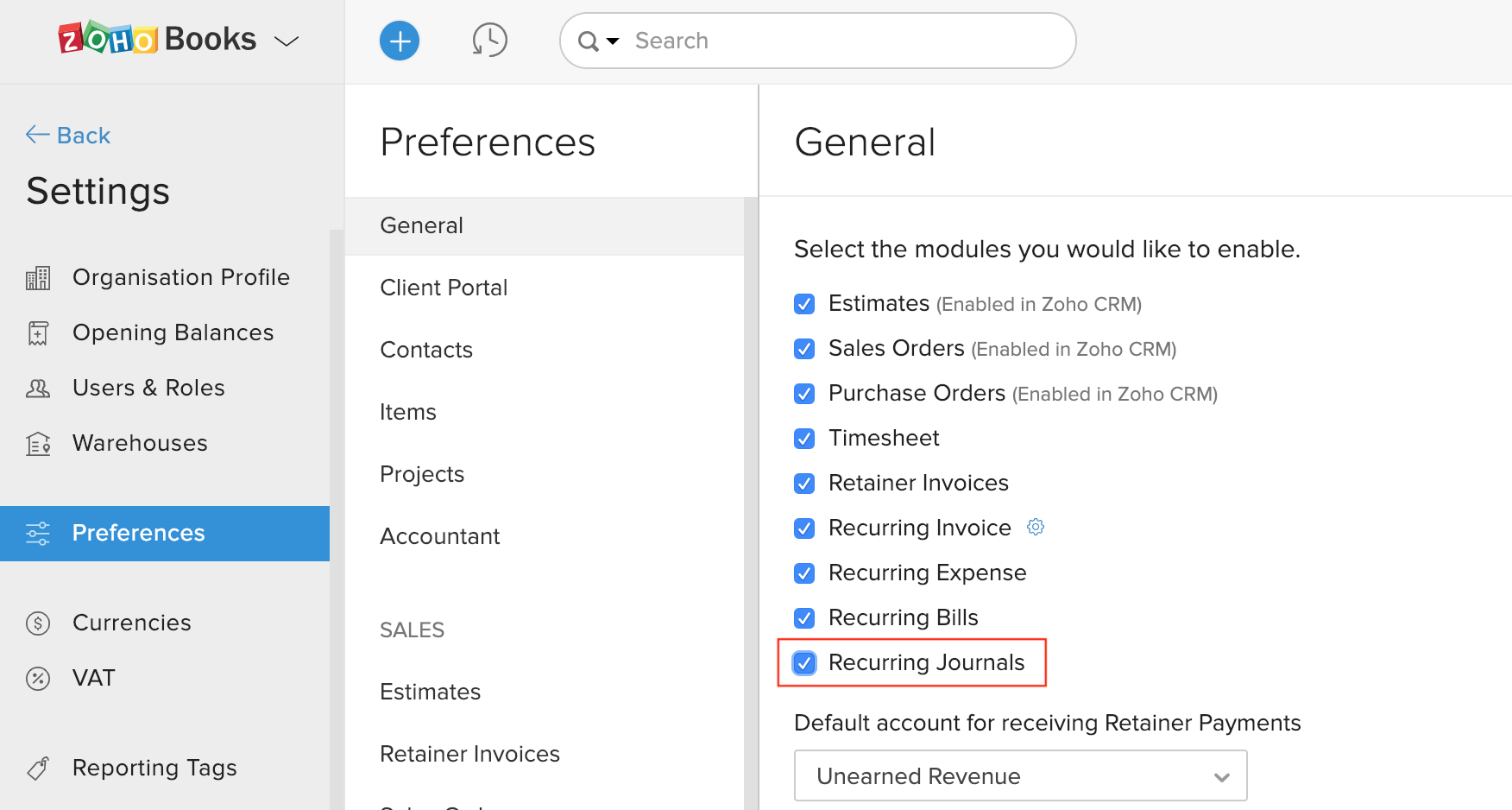
Task: Open Users & Roles settings
Action: pos(148,388)
